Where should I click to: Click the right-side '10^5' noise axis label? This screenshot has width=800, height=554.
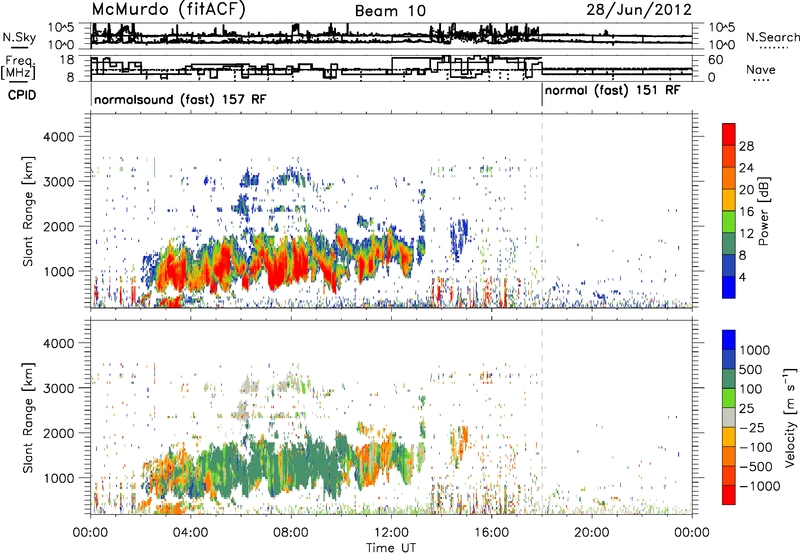point(722,28)
